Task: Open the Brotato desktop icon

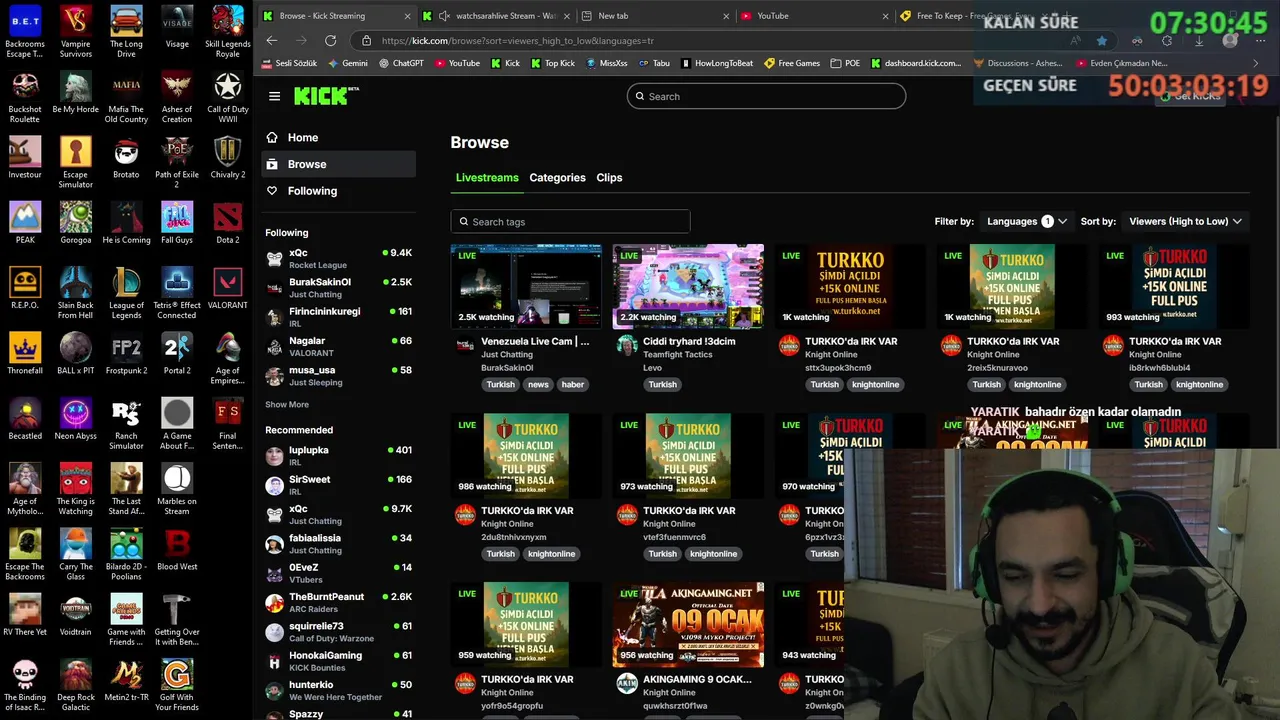Action: (x=126, y=158)
